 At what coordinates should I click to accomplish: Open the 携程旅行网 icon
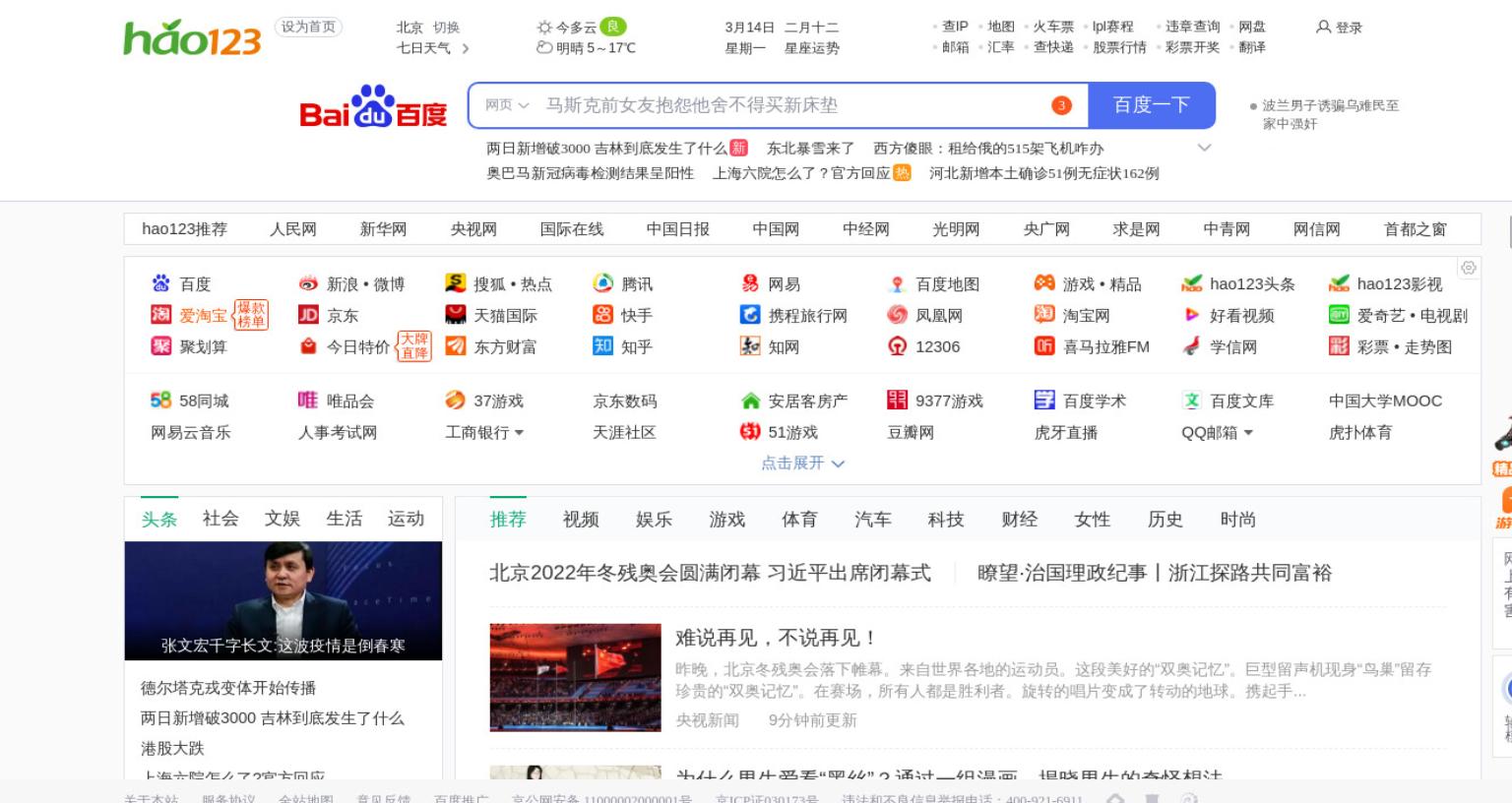(750, 315)
